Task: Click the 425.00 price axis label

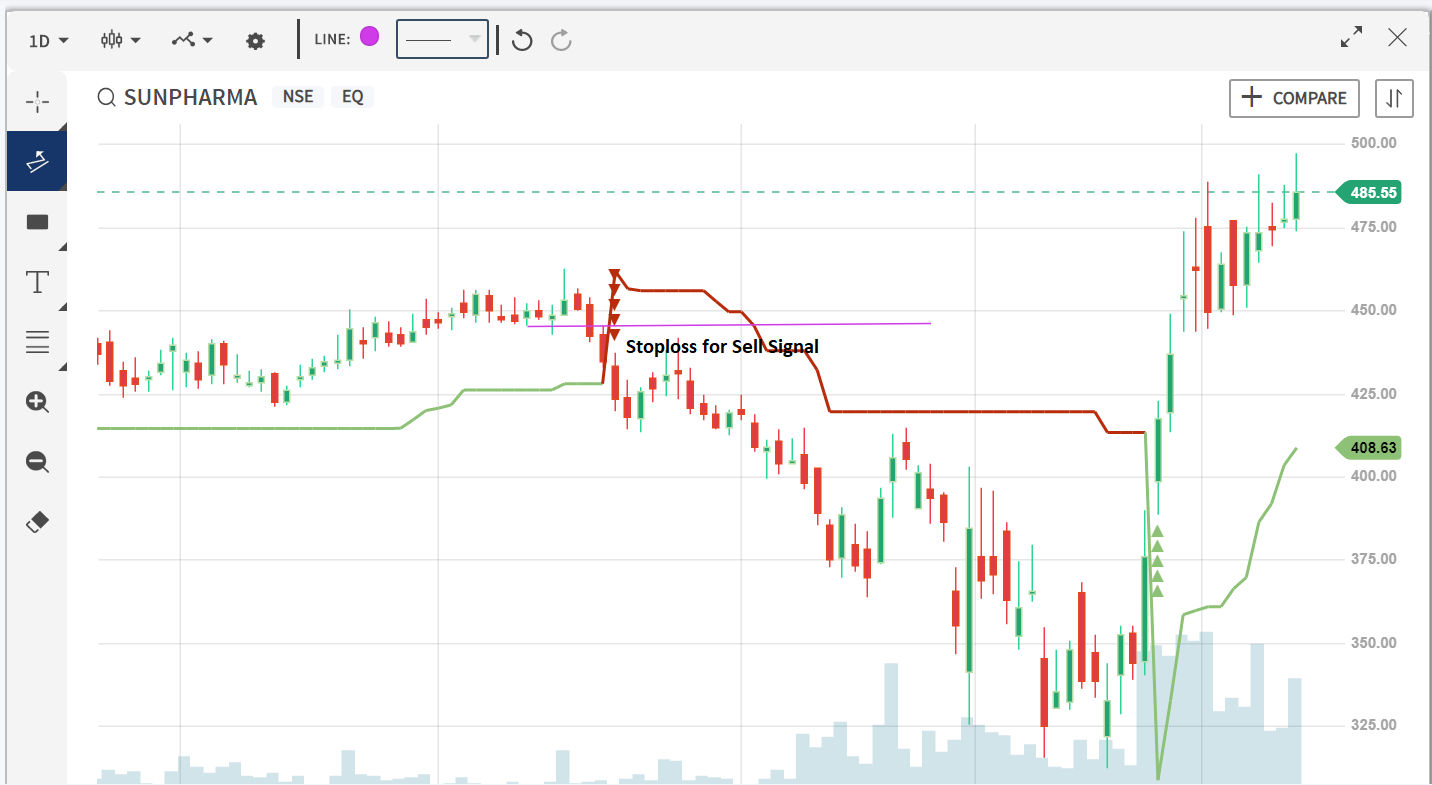Action: point(1373,394)
